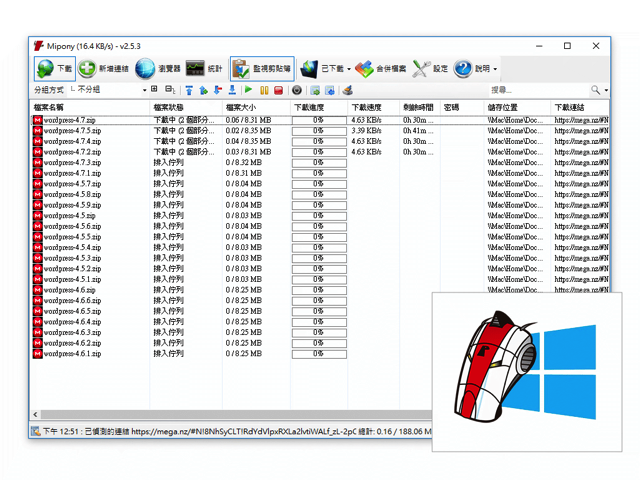This screenshot has width=640, height=480.
Task: Click the green play start downloads icon
Action: tap(249, 90)
